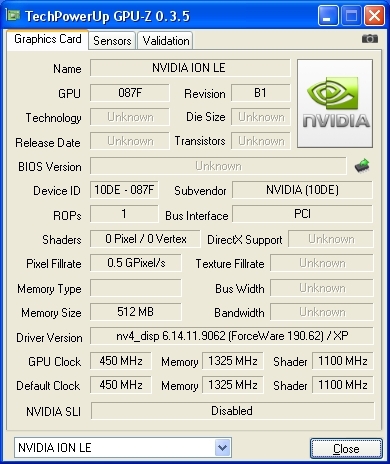
Task: Select the NVIDIA ION LE combo box
Action: [123, 448]
